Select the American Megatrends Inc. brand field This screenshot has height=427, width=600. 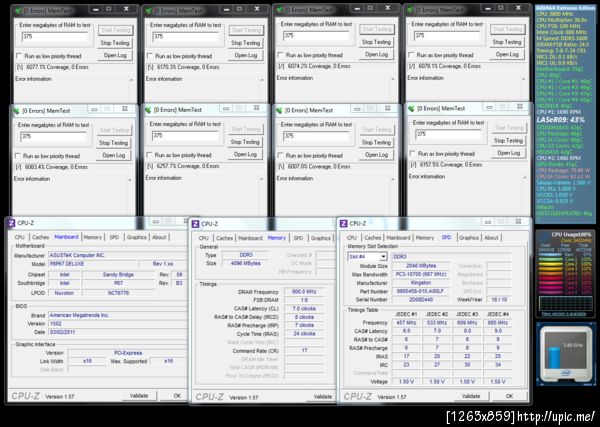pyautogui.click(x=117, y=315)
